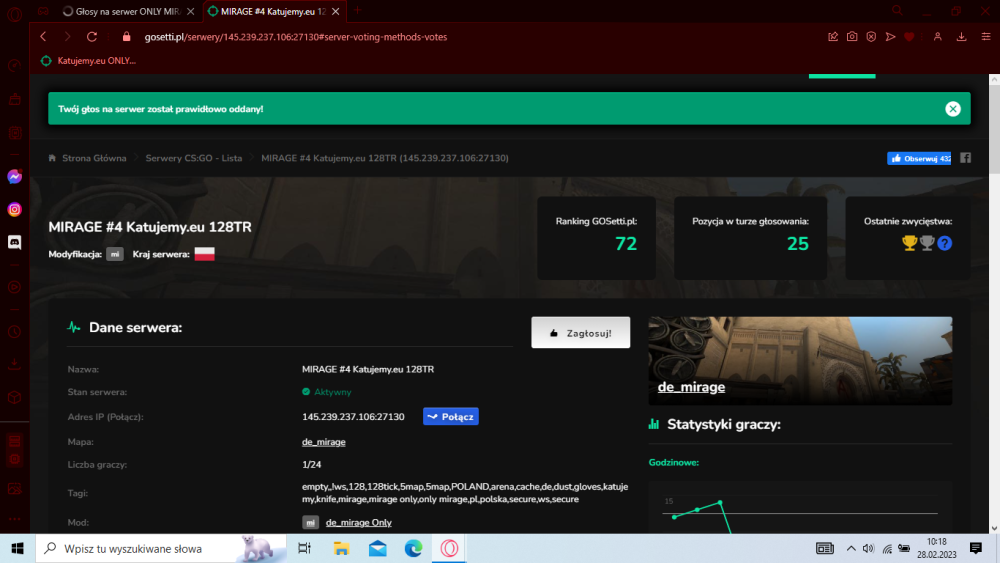Image resolution: width=1000 pixels, height=563 pixels.
Task: Take a snapshot with the camera icon
Action: tap(852, 37)
